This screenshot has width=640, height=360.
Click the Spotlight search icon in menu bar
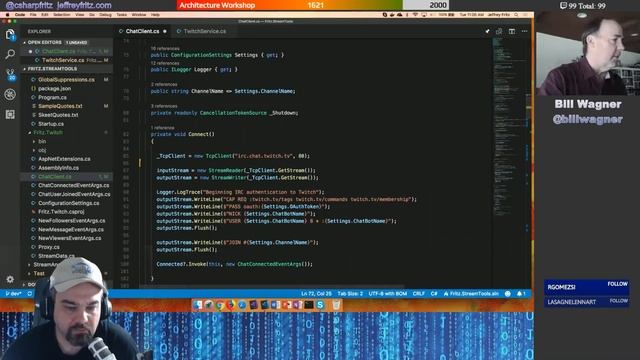[x=516, y=15]
